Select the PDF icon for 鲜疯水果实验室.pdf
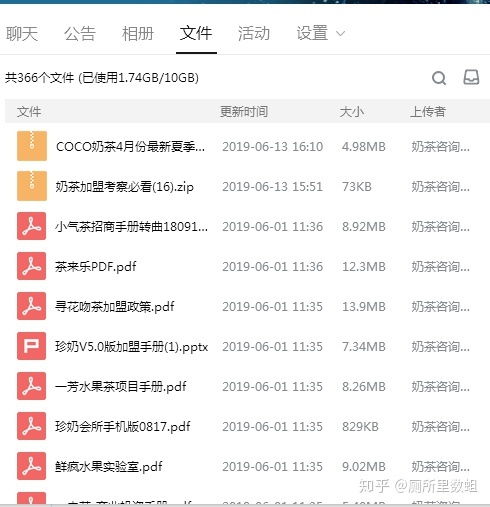Image resolution: width=490 pixels, height=507 pixels. click(32, 466)
